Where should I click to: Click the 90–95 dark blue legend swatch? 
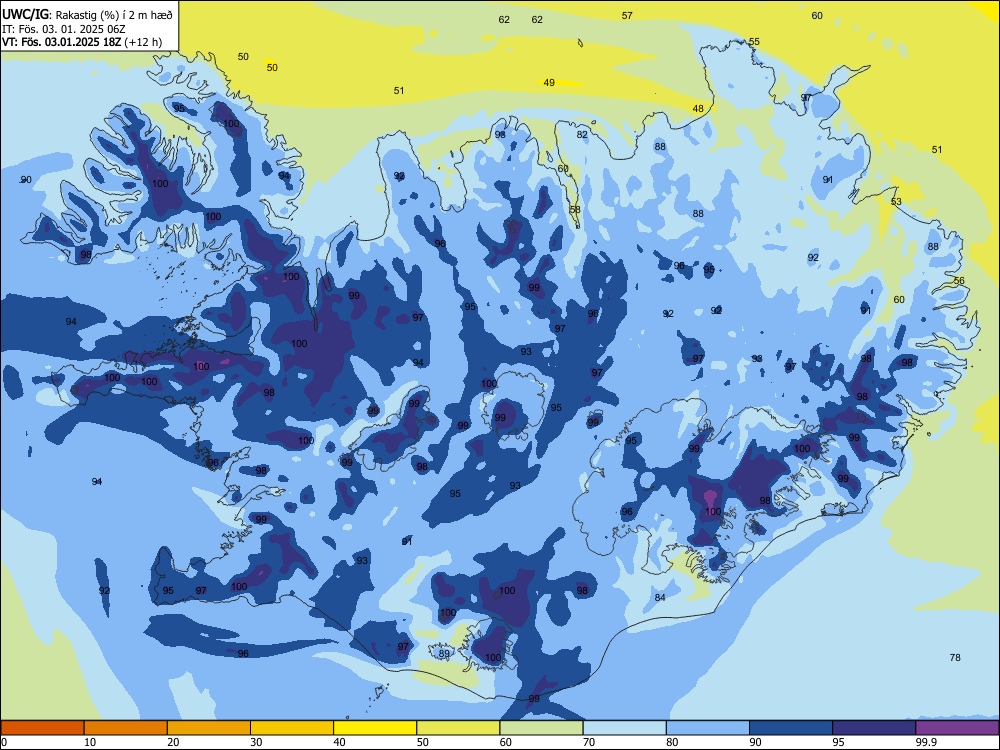click(791, 728)
